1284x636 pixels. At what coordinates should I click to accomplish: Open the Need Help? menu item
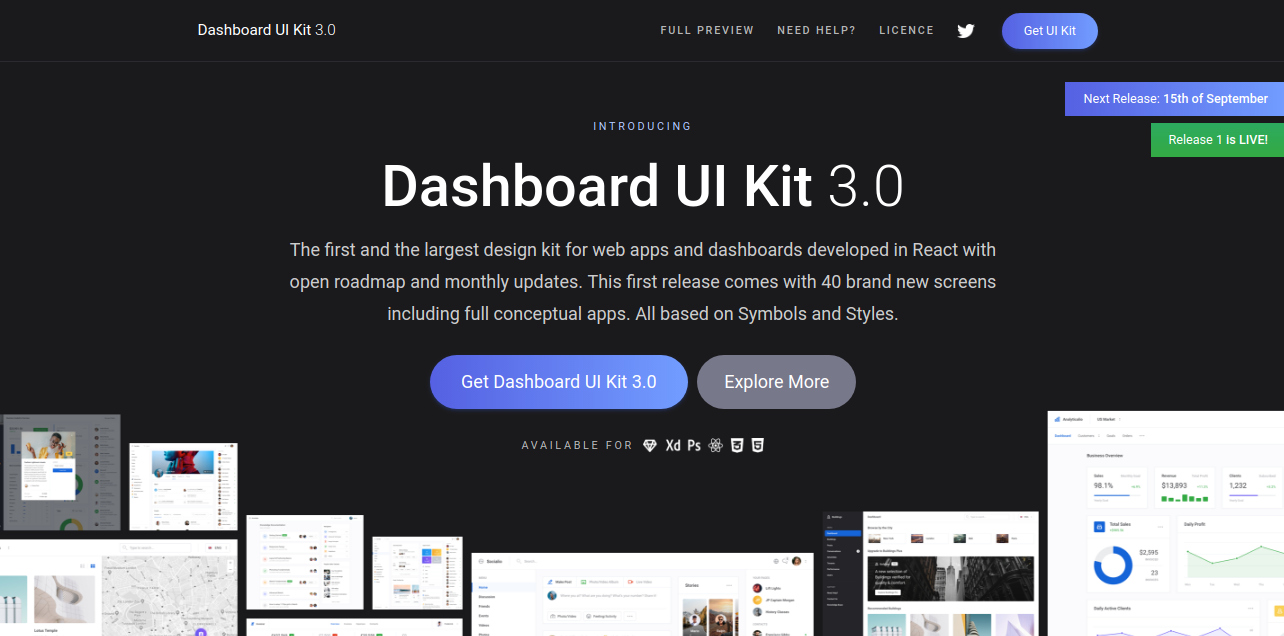point(816,30)
